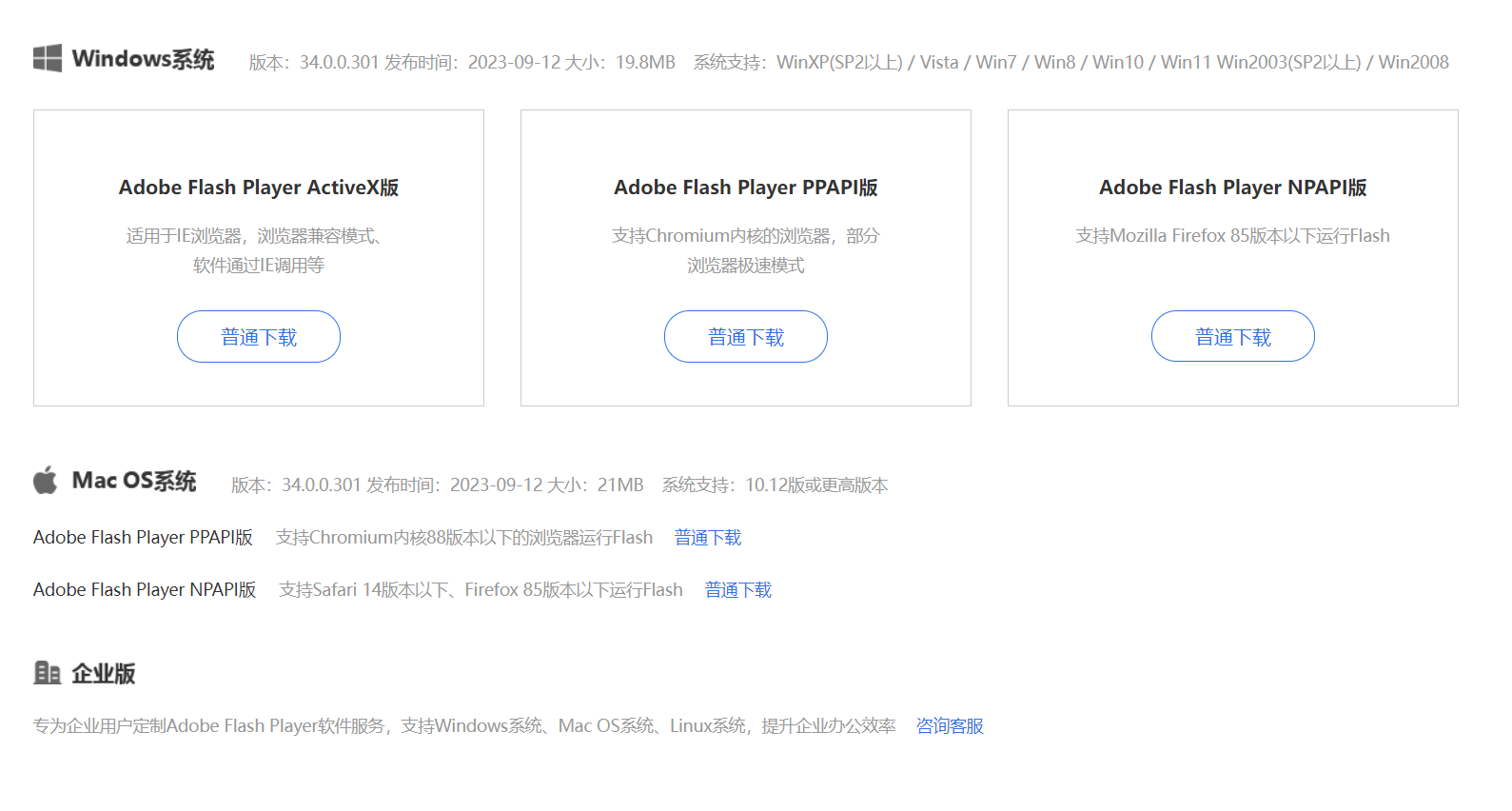Click Mac row label Adobe Flash Player PPAPI版
Image resolution: width=1512 pixels, height=811 pixels.
pos(144,538)
